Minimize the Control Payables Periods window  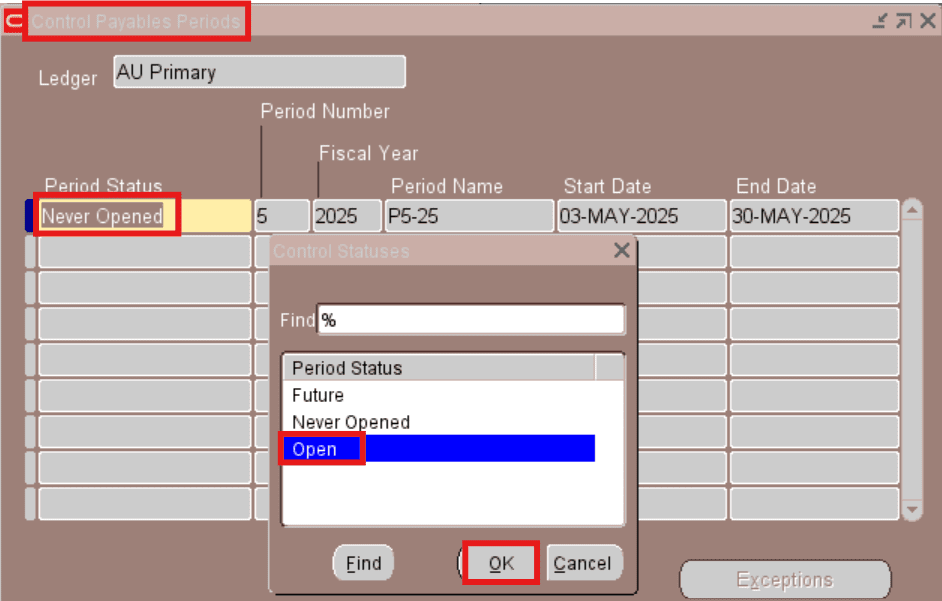[x=880, y=21]
